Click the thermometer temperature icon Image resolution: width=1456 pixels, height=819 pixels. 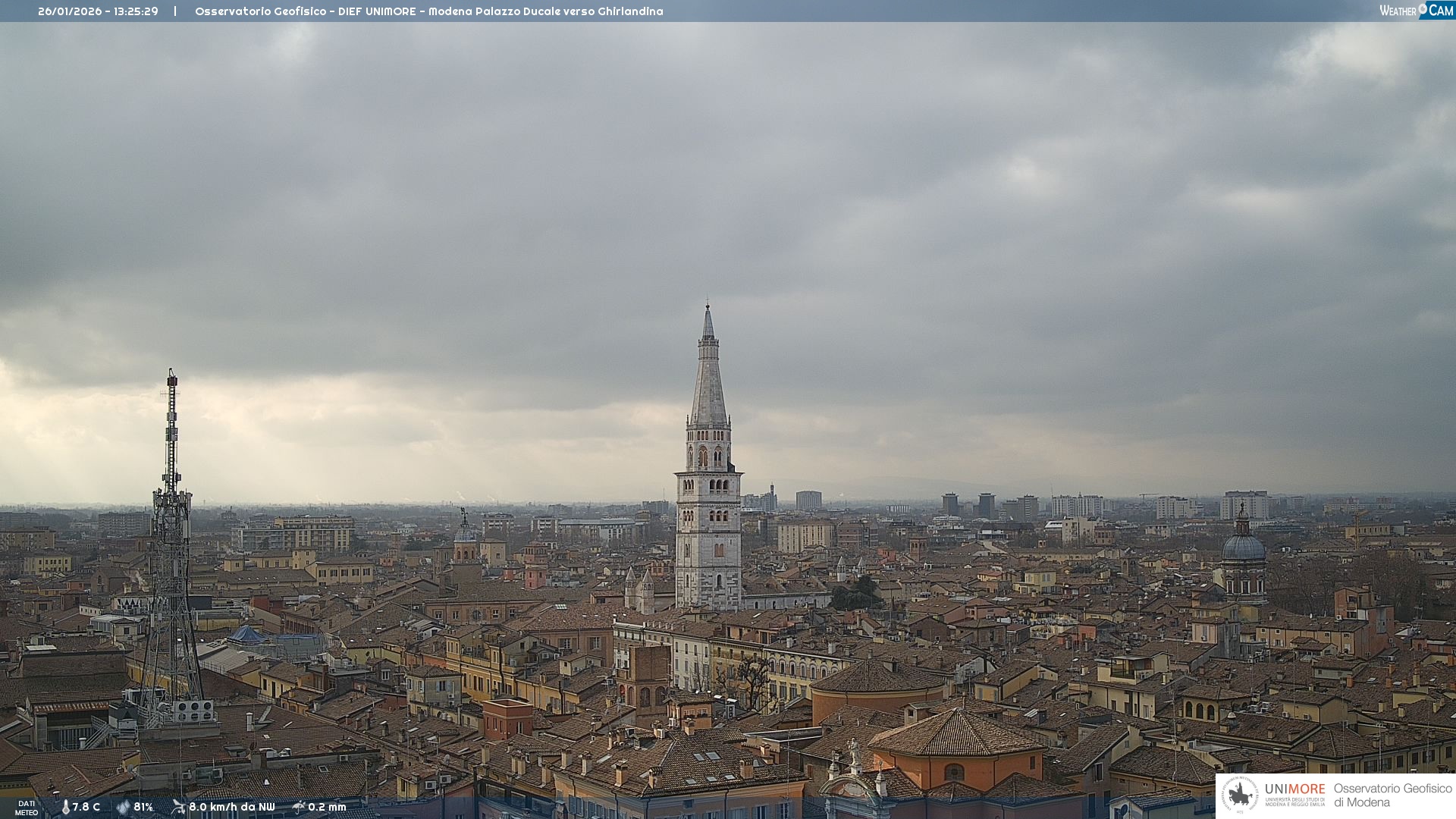65,807
